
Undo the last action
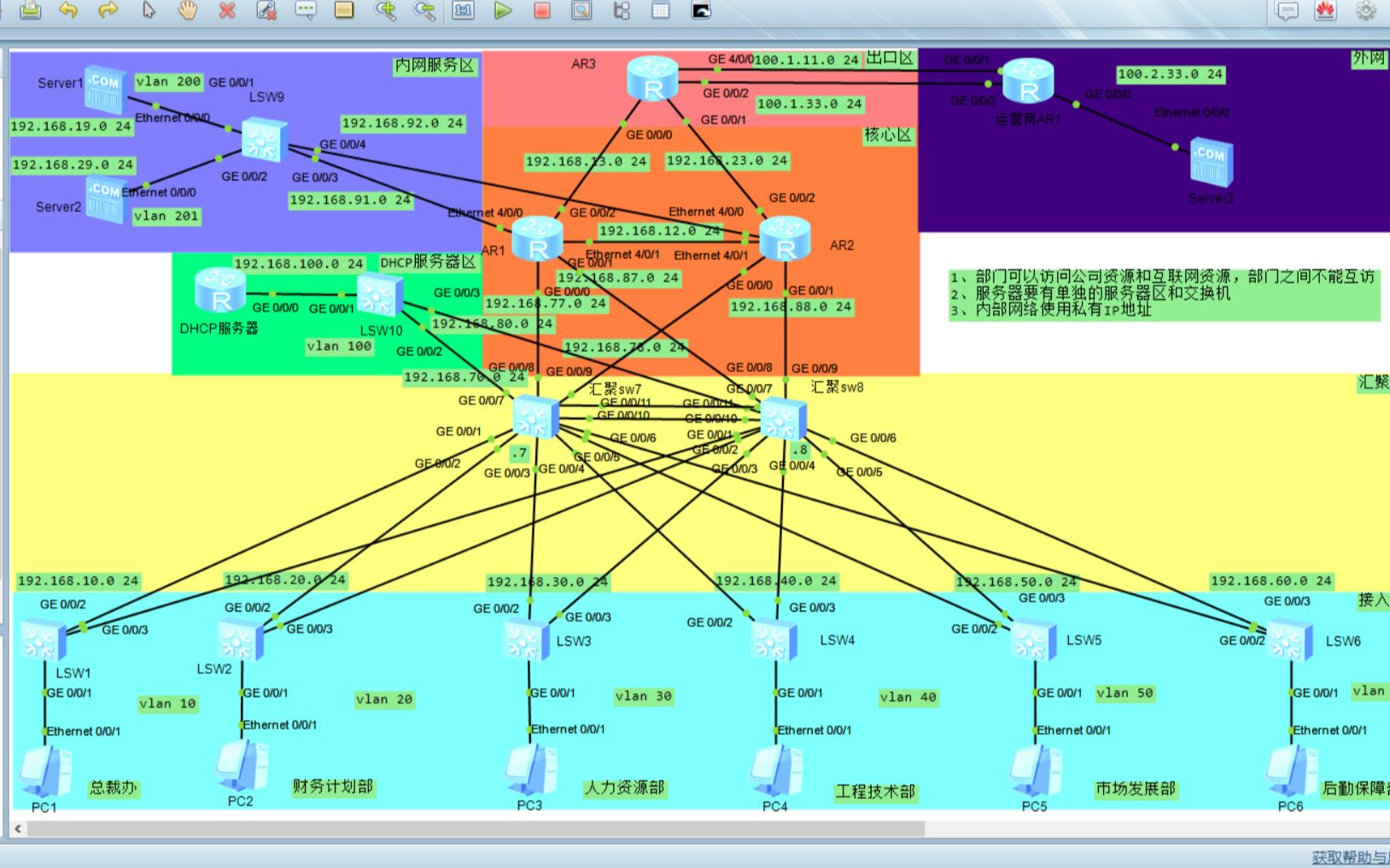coord(68,10)
